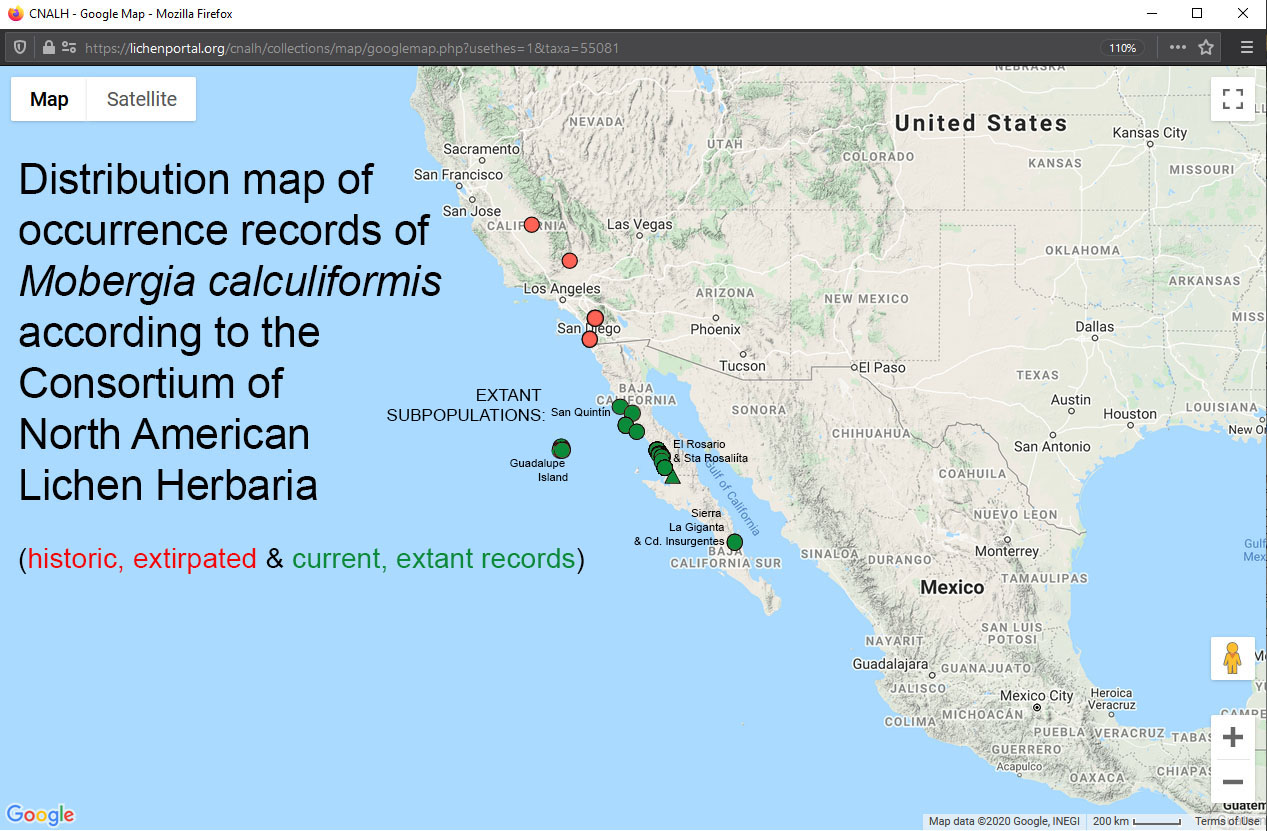Click the Google logo on the map
Screen dimensions: 1267x831
(40, 815)
